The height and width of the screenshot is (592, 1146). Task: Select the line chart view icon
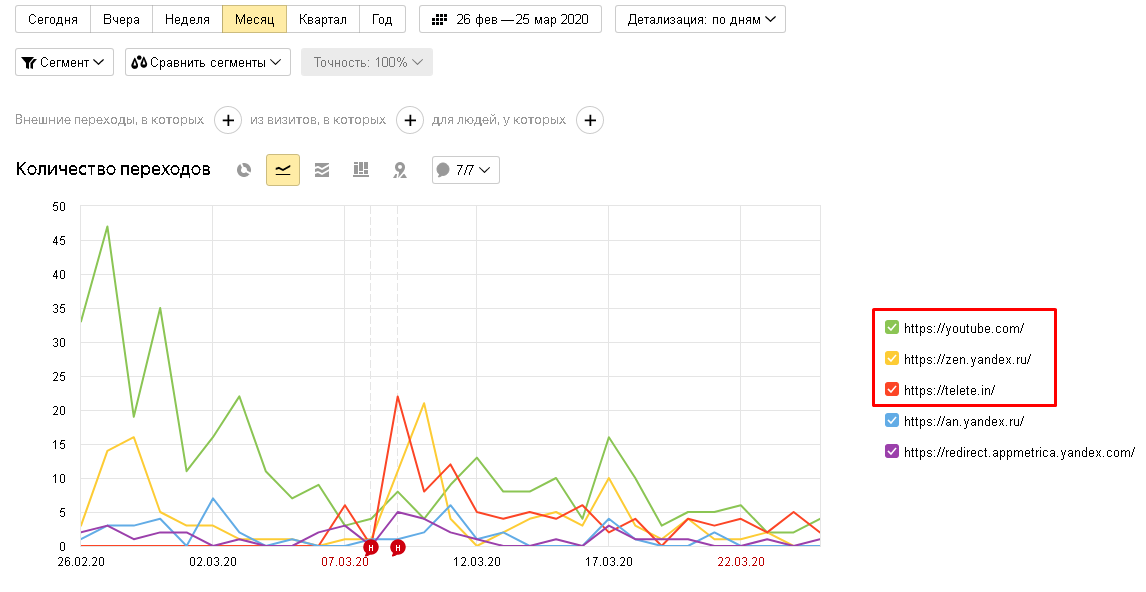(283, 170)
